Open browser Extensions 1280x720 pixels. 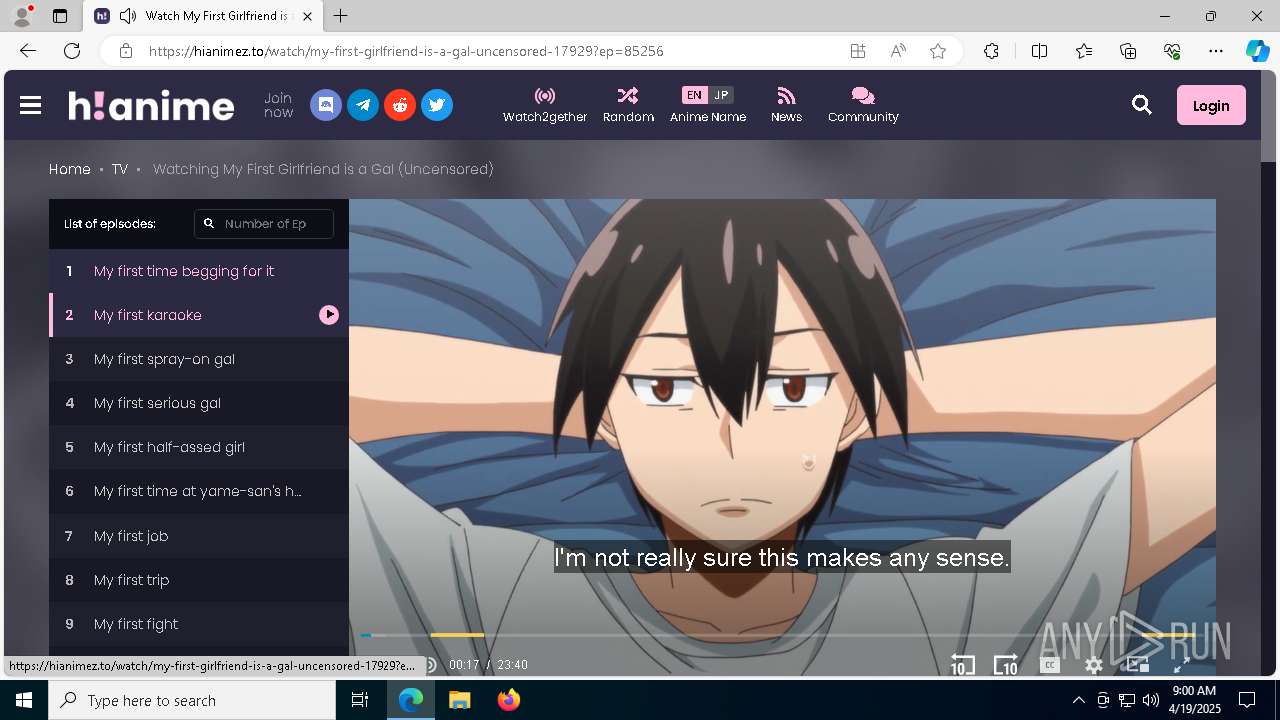click(991, 51)
